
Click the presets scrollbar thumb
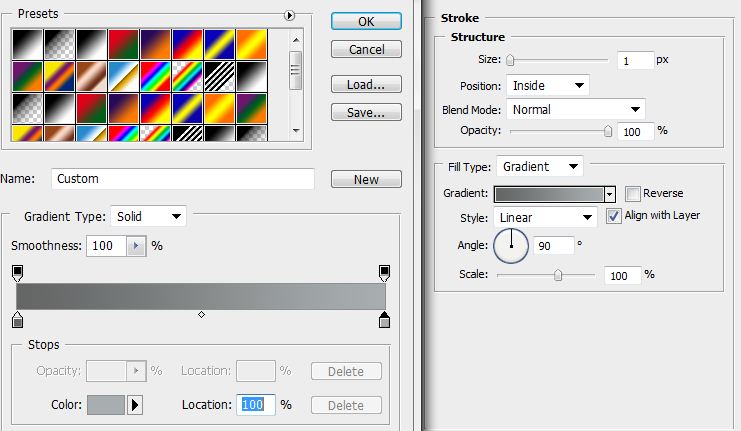[296, 70]
